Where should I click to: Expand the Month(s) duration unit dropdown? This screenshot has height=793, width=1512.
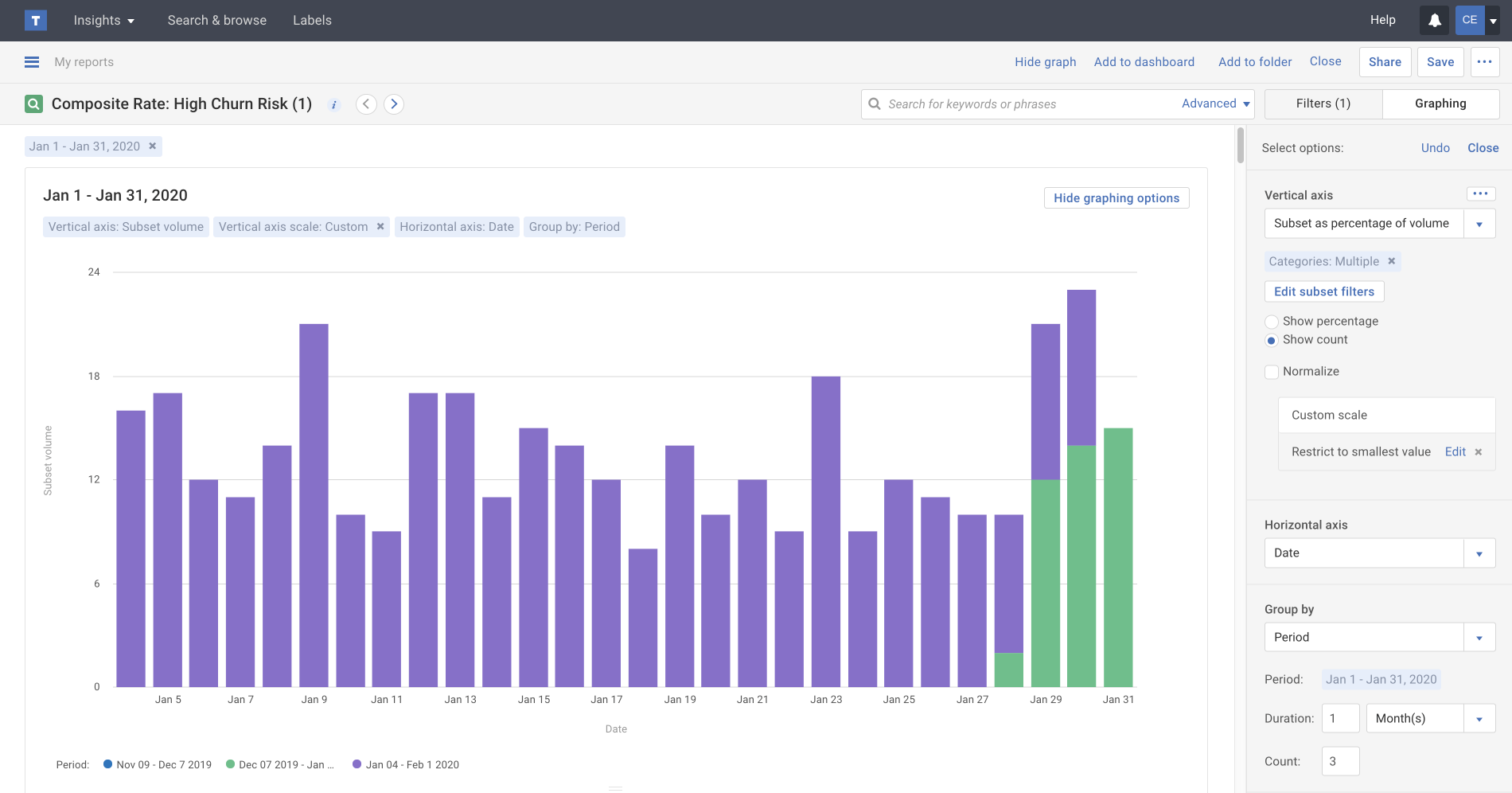1480,718
